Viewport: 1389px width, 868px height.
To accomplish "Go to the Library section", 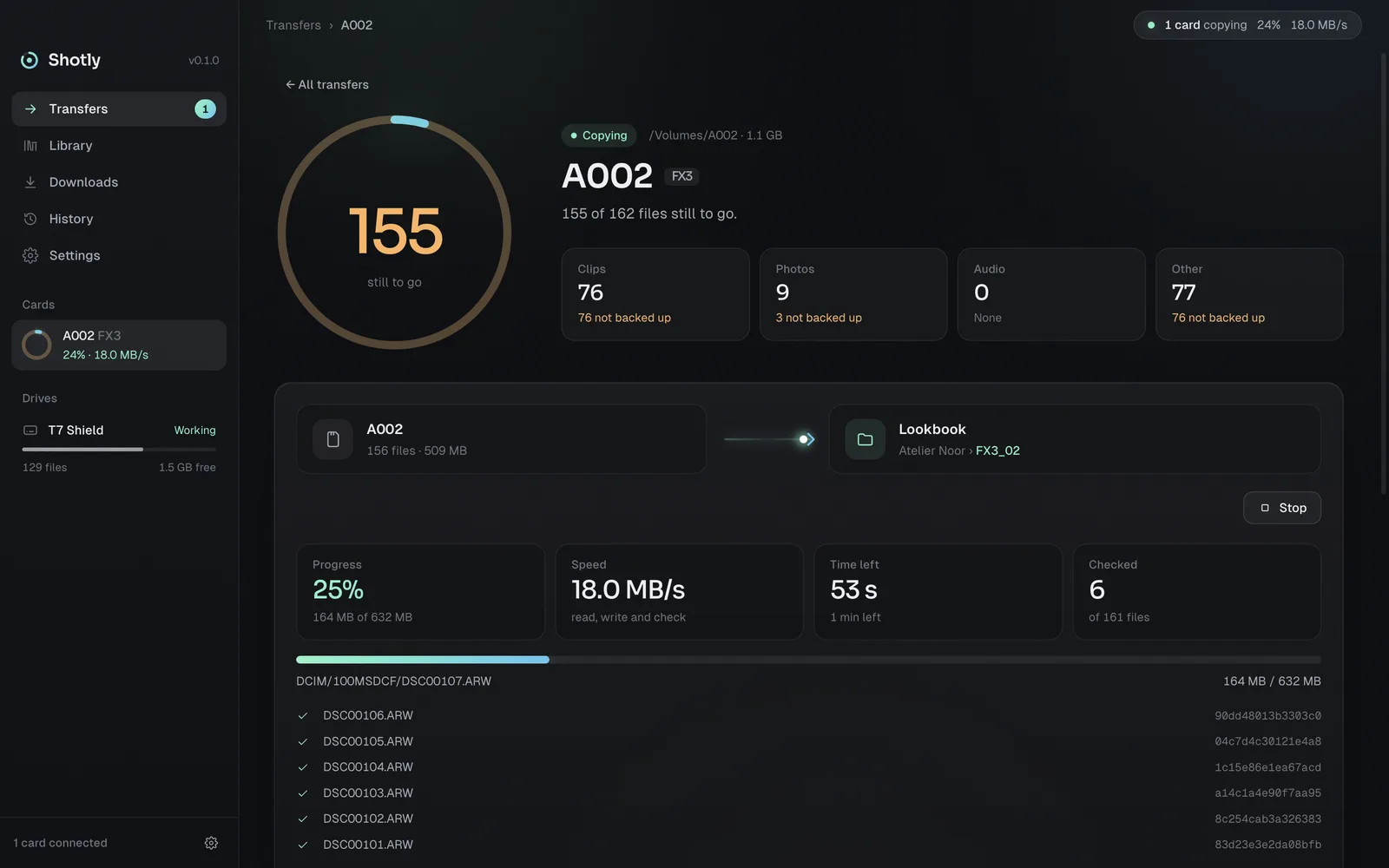I will pyautogui.click(x=119, y=146).
